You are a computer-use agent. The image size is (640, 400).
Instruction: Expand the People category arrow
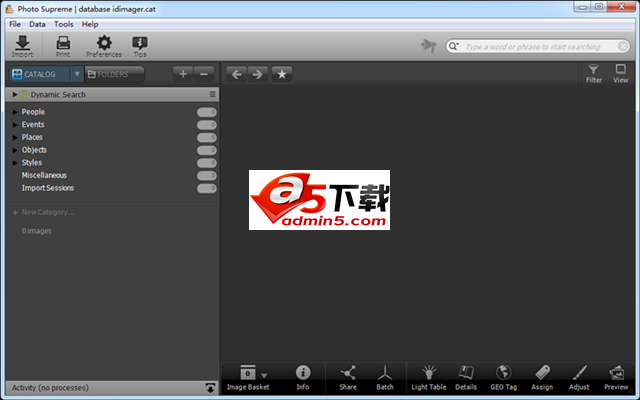(15, 112)
